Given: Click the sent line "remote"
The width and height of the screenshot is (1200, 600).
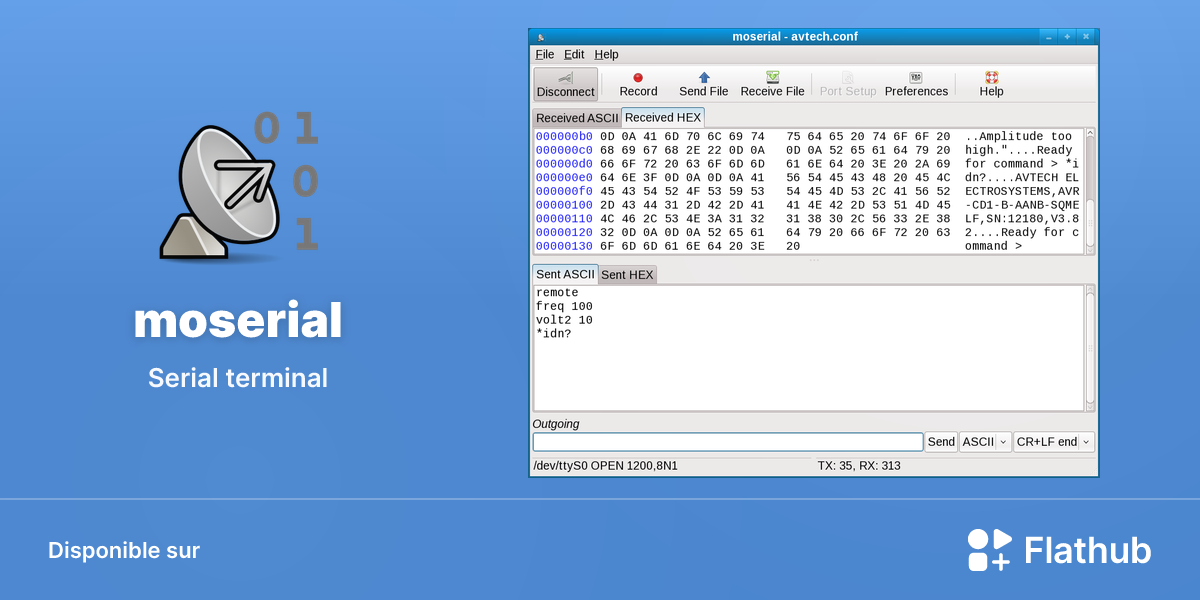Looking at the screenshot, I should click(x=557, y=293).
